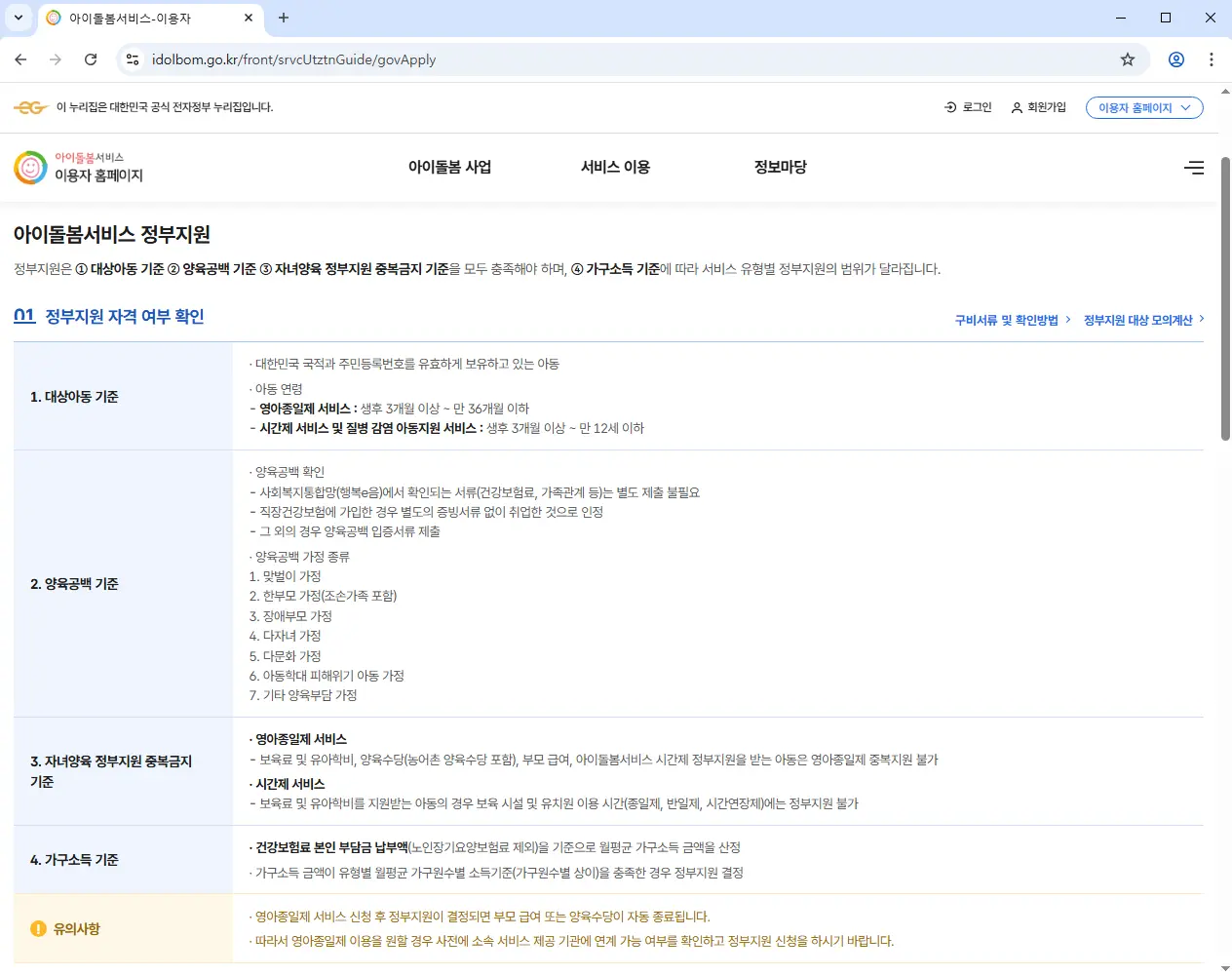Open Chrome's three-dot menu
The width and height of the screenshot is (1232, 976).
pyautogui.click(x=1212, y=59)
